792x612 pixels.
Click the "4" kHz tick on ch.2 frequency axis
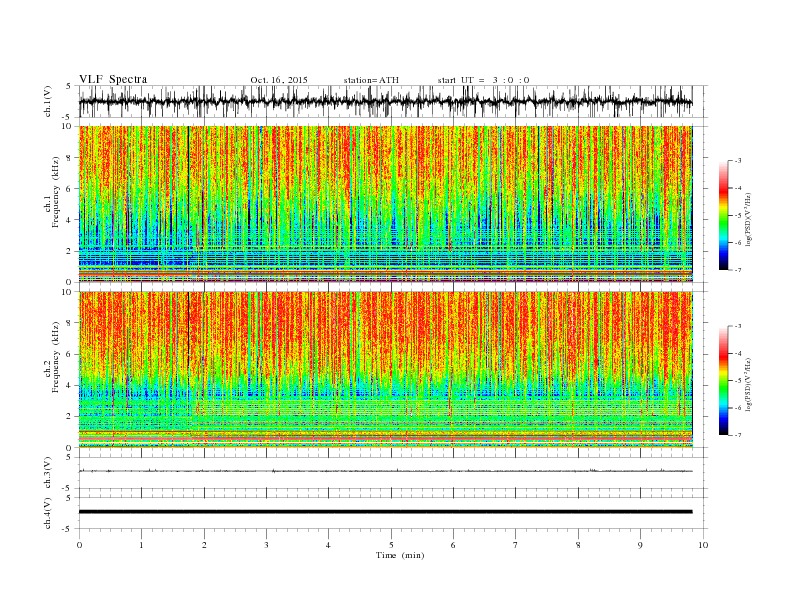[70, 385]
